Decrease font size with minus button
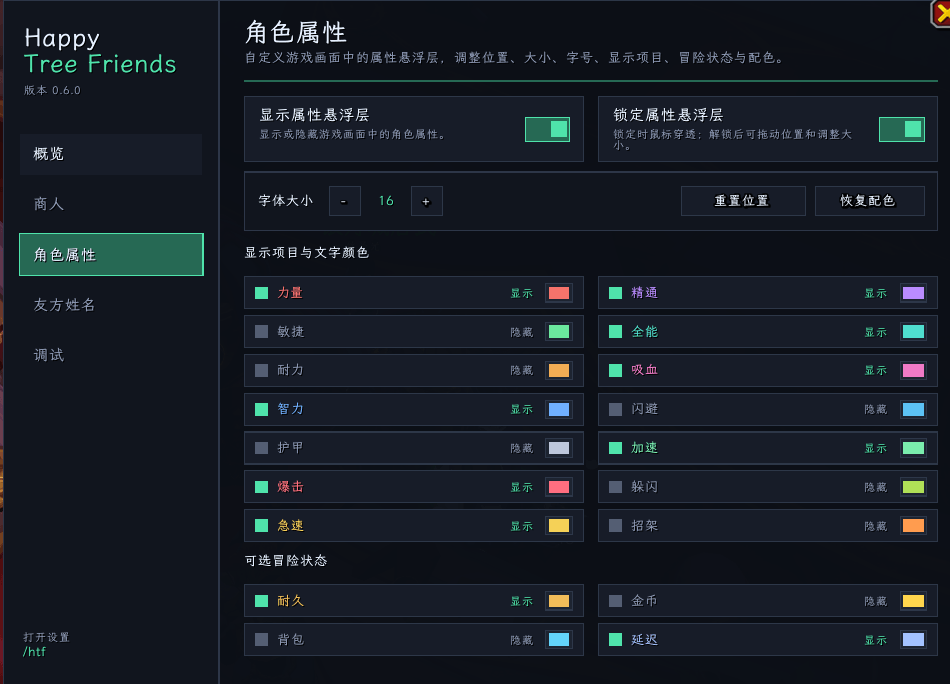This screenshot has height=684, width=950. 344,201
